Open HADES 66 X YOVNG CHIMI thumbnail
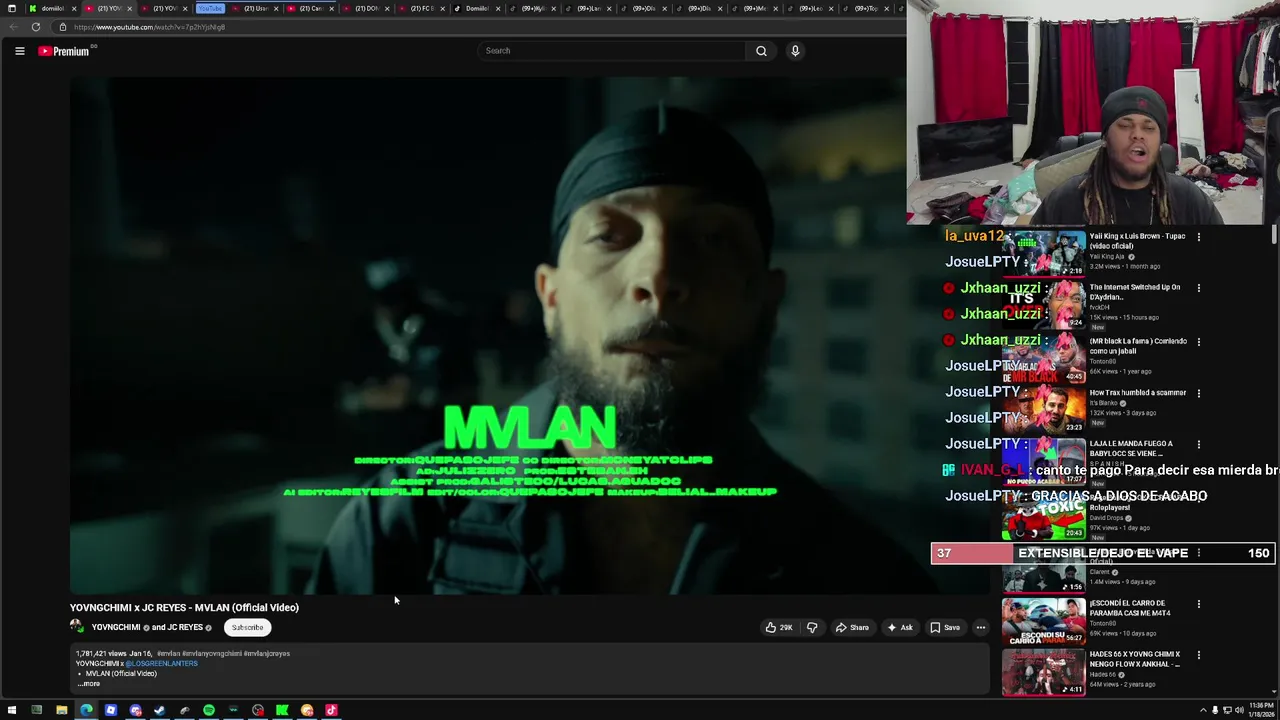Viewport: 1280px width, 720px height. 1044,672
